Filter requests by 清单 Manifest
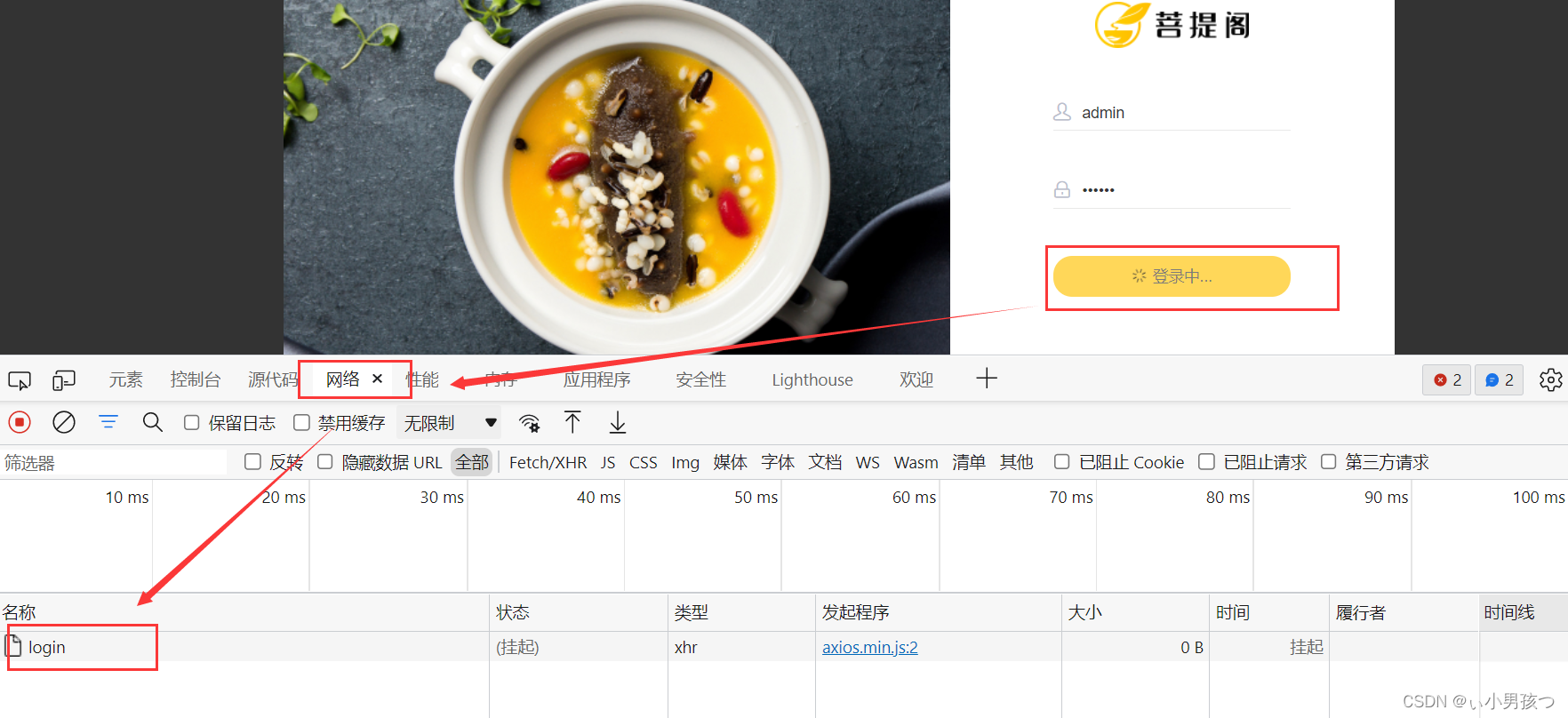The width and height of the screenshot is (1568, 718). click(969, 462)
